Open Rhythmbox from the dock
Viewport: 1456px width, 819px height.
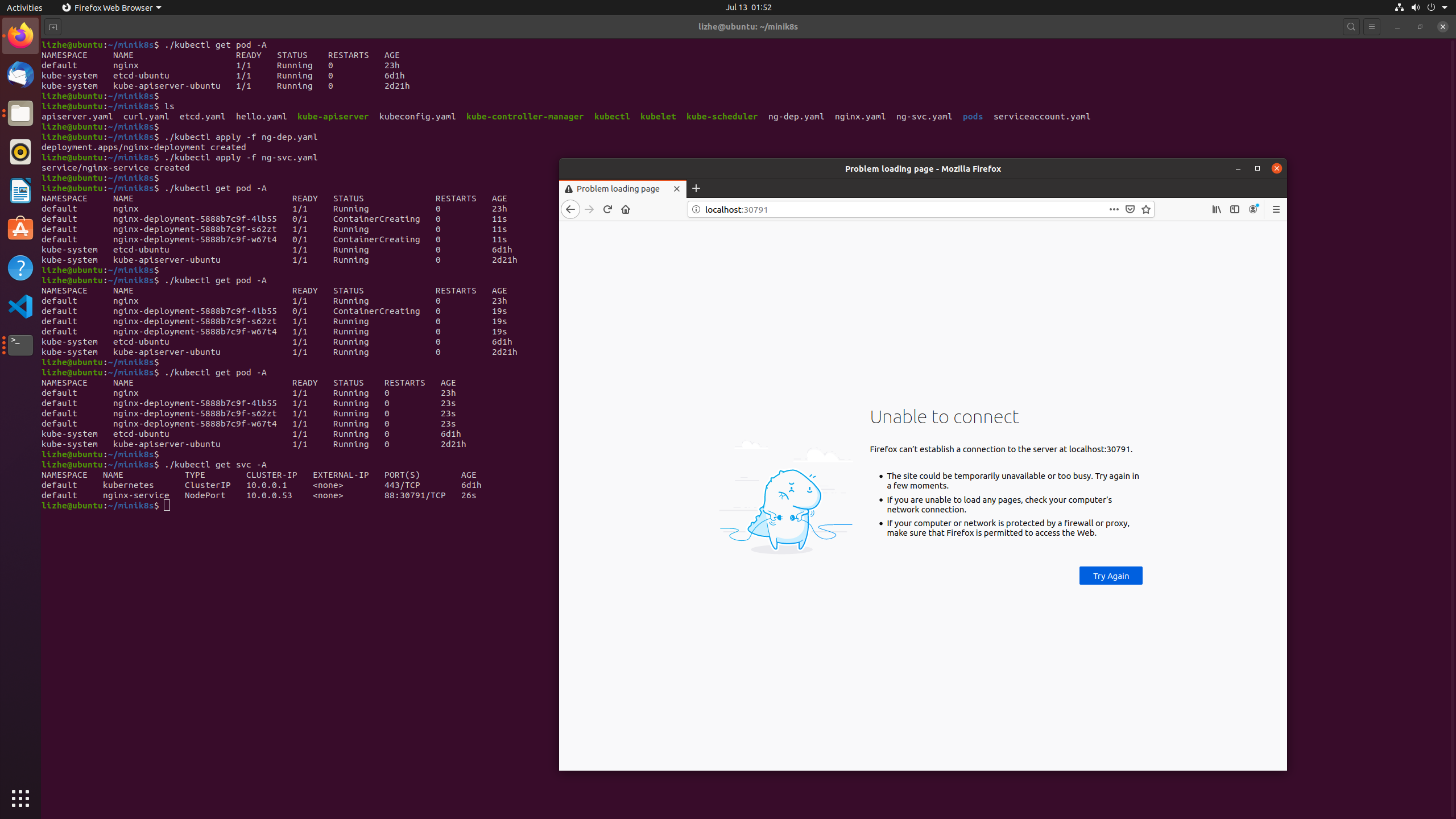(x=20, y=152)
